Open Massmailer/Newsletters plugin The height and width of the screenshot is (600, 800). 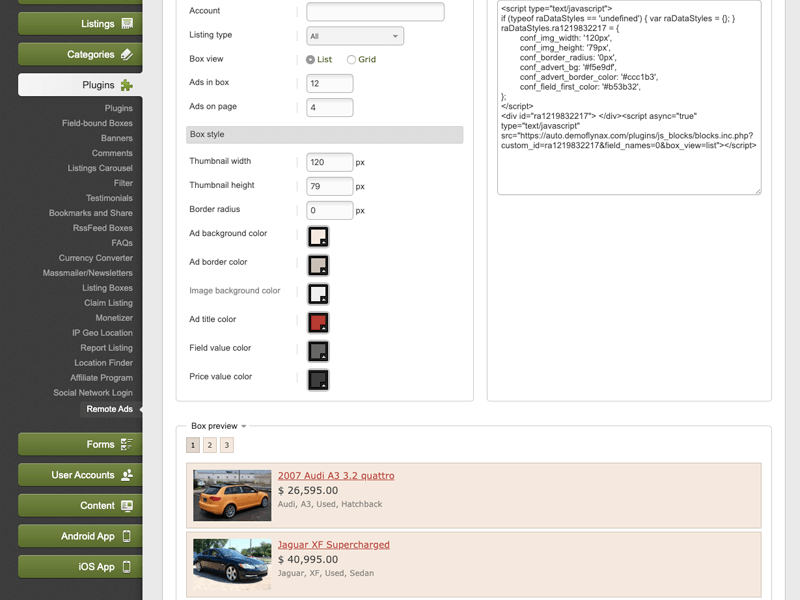click(x=87, y=273)
